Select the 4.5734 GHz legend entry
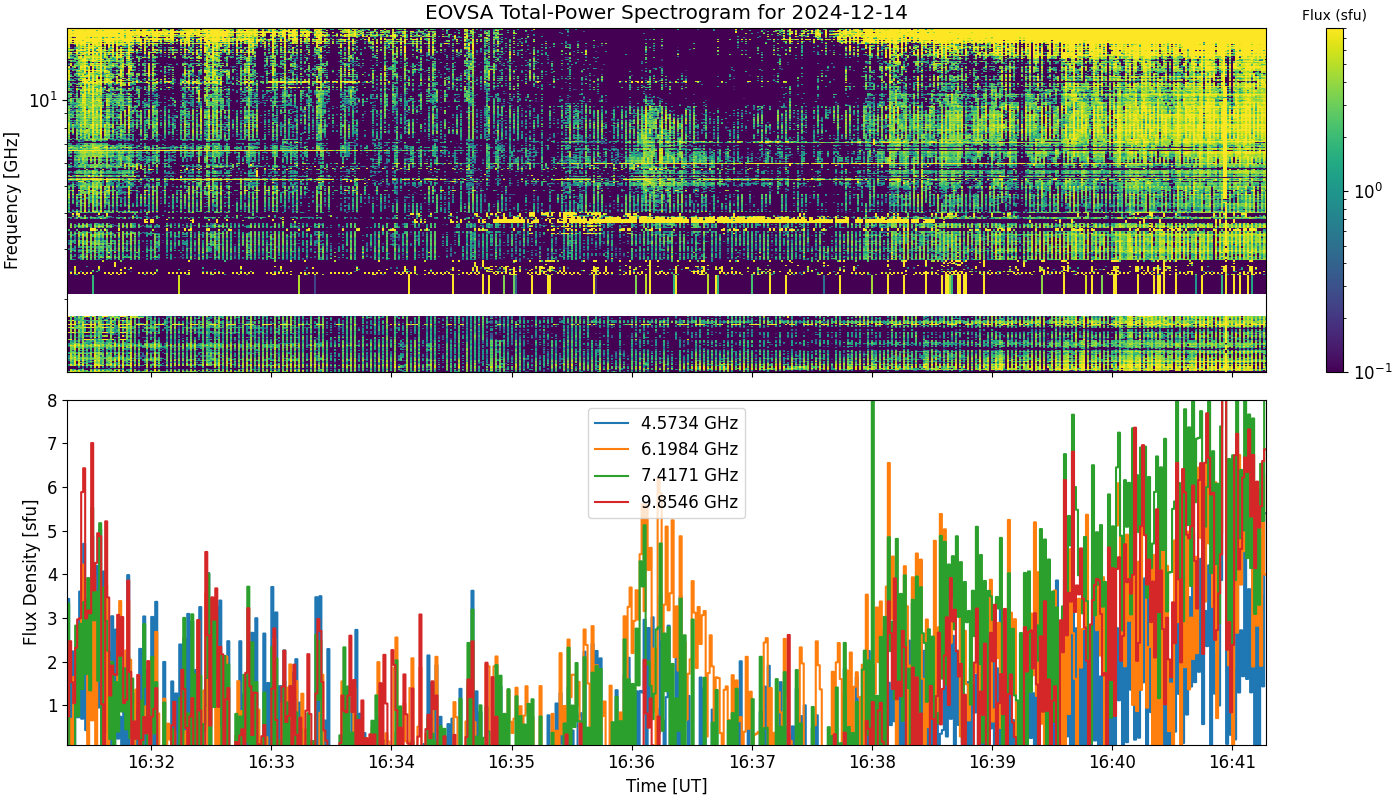Image resolution: width=1400 pixels, height=800 pixels. (x=667, y=422)
